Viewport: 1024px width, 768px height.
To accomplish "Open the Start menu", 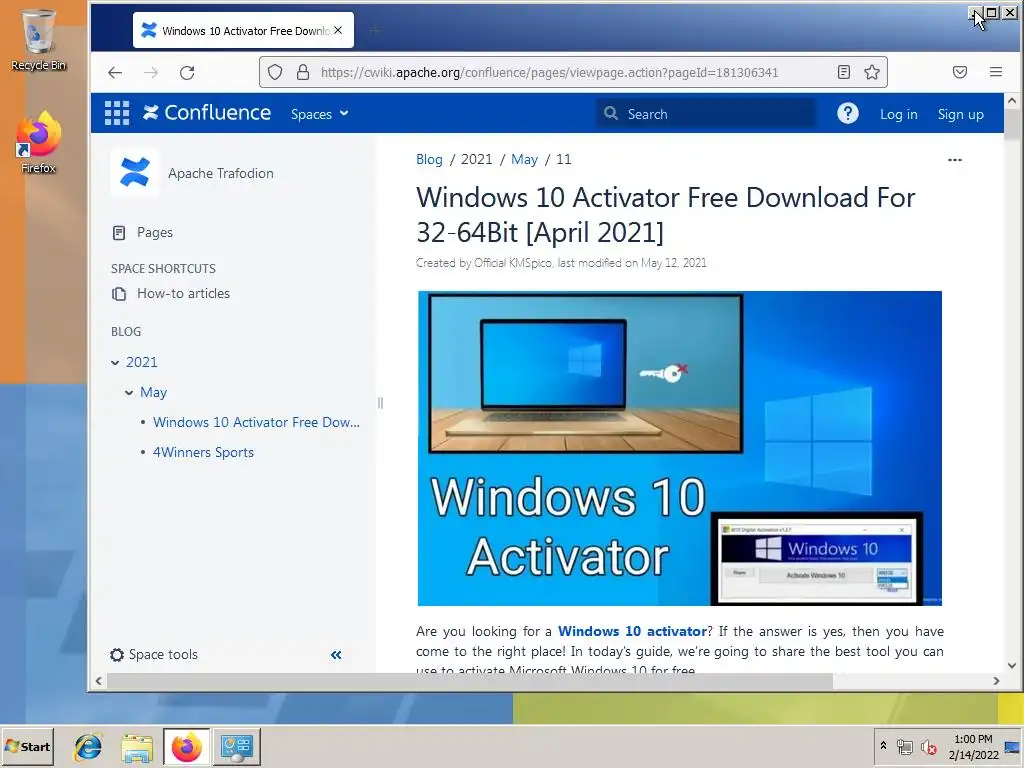I will click(28, 746).
